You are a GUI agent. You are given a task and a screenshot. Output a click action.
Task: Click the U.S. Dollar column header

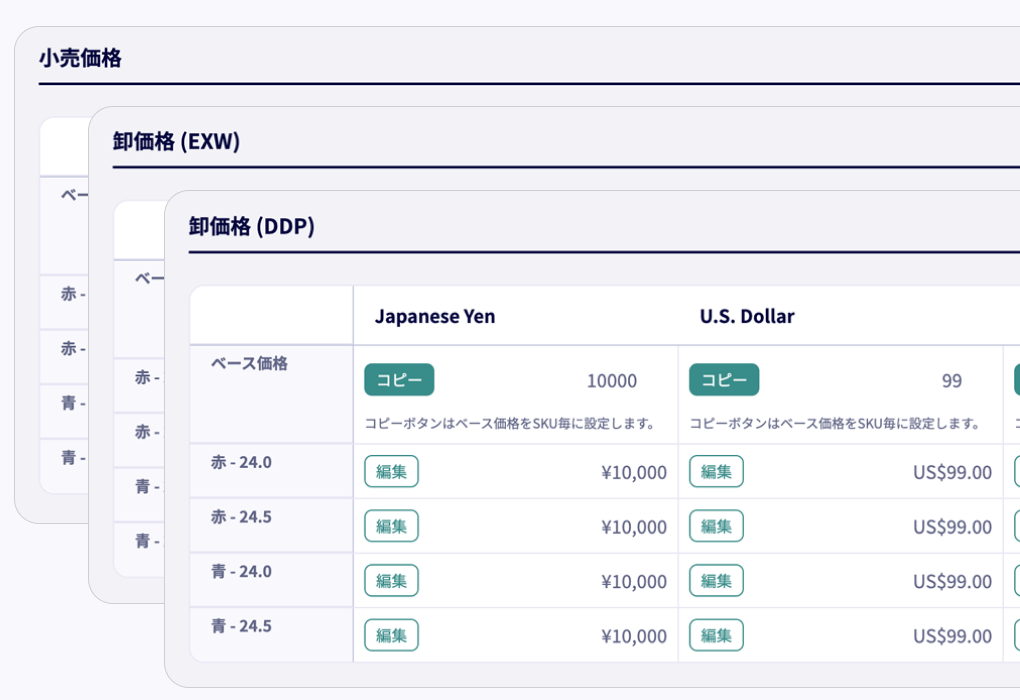click(x=747, y=316)
